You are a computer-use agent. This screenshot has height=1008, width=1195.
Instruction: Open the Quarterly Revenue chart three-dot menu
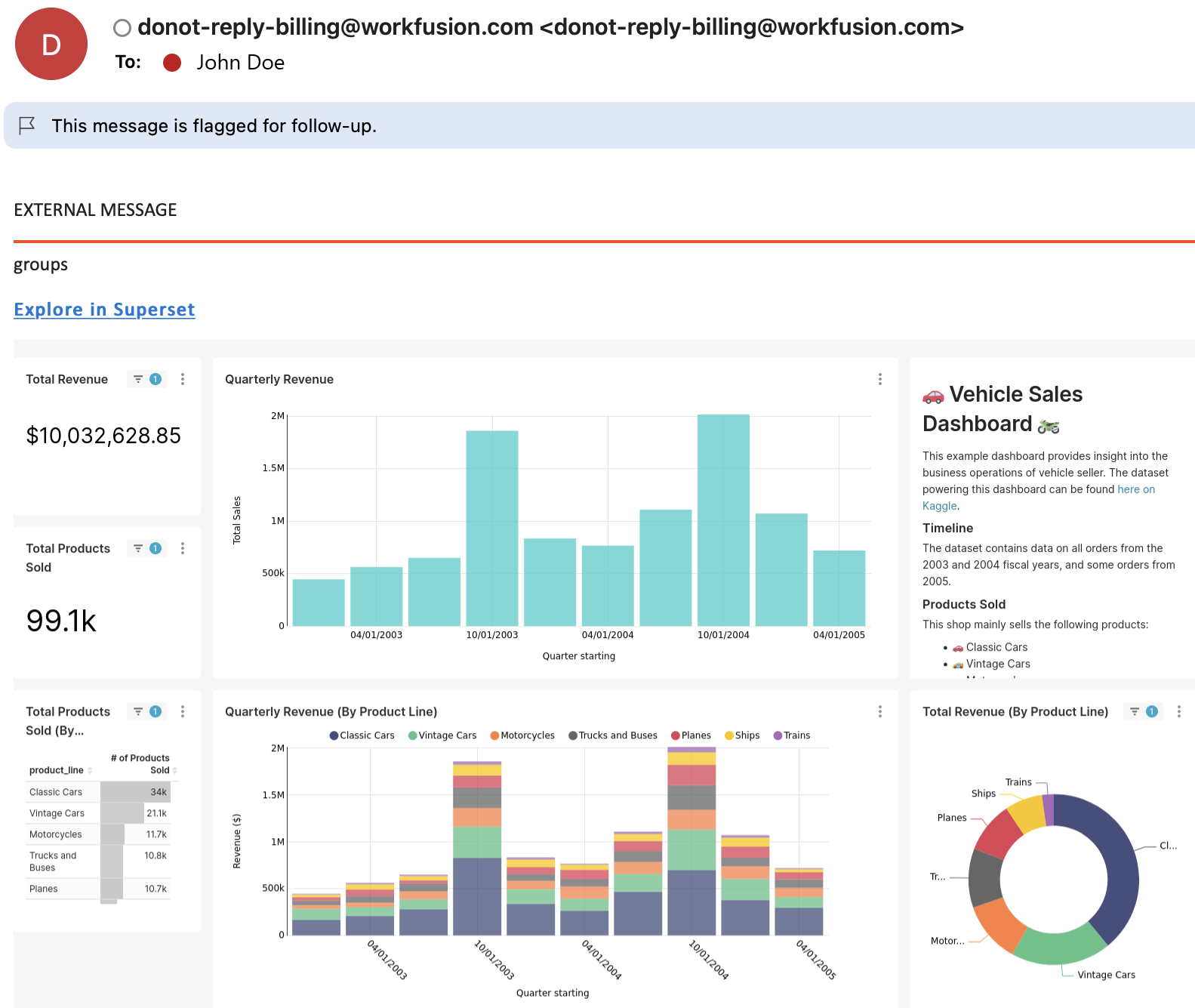click(880, 379)
